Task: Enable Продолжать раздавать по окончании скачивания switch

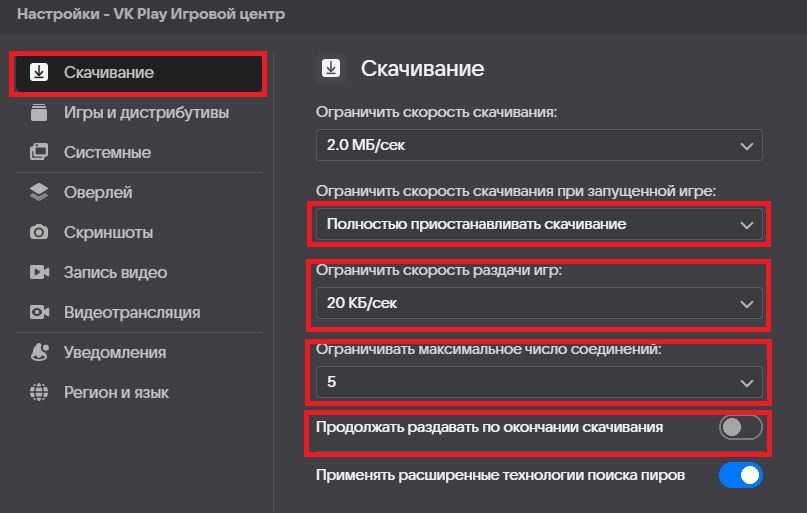Action: tap(741, 428)
